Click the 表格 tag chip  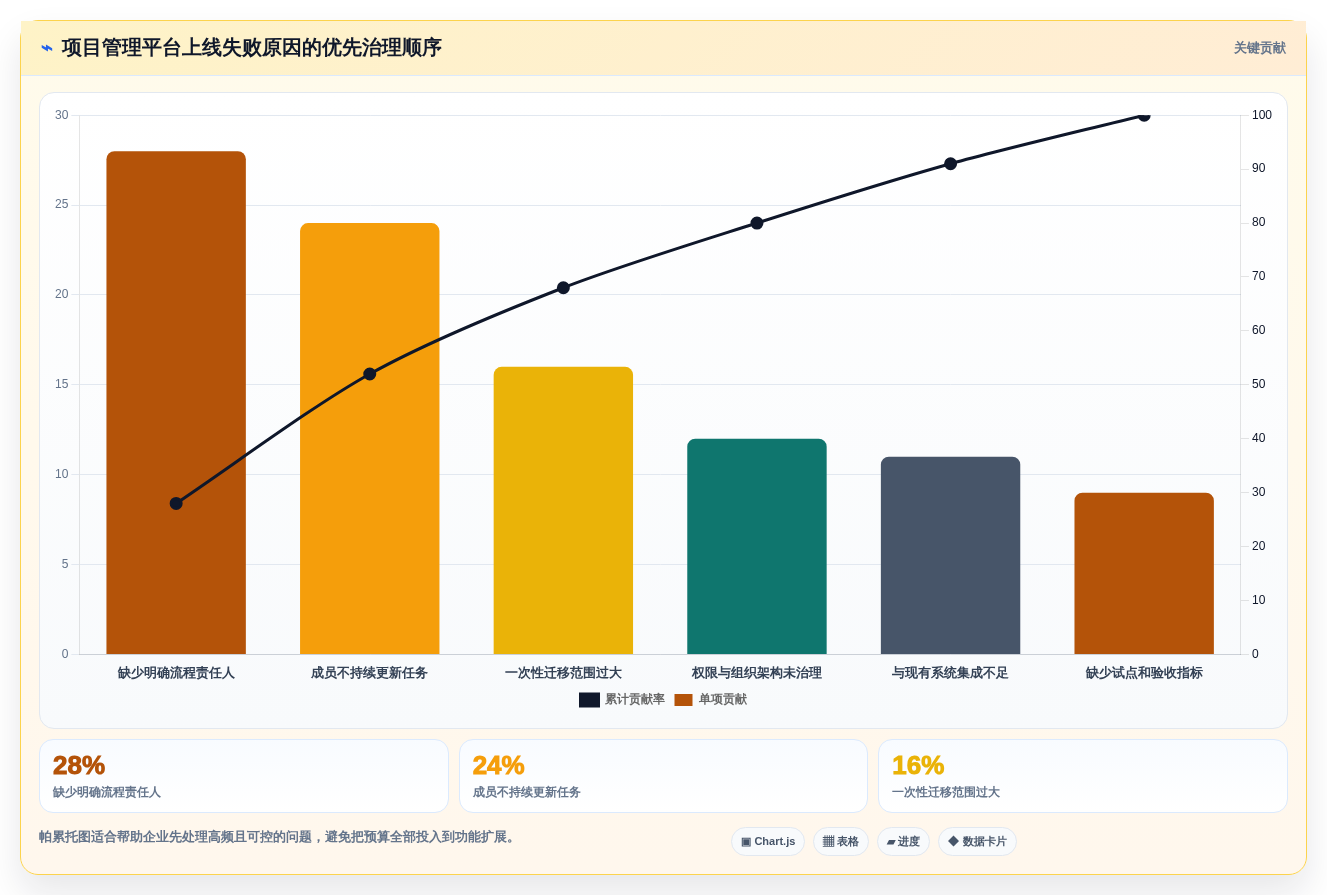(x=840, y=842)
